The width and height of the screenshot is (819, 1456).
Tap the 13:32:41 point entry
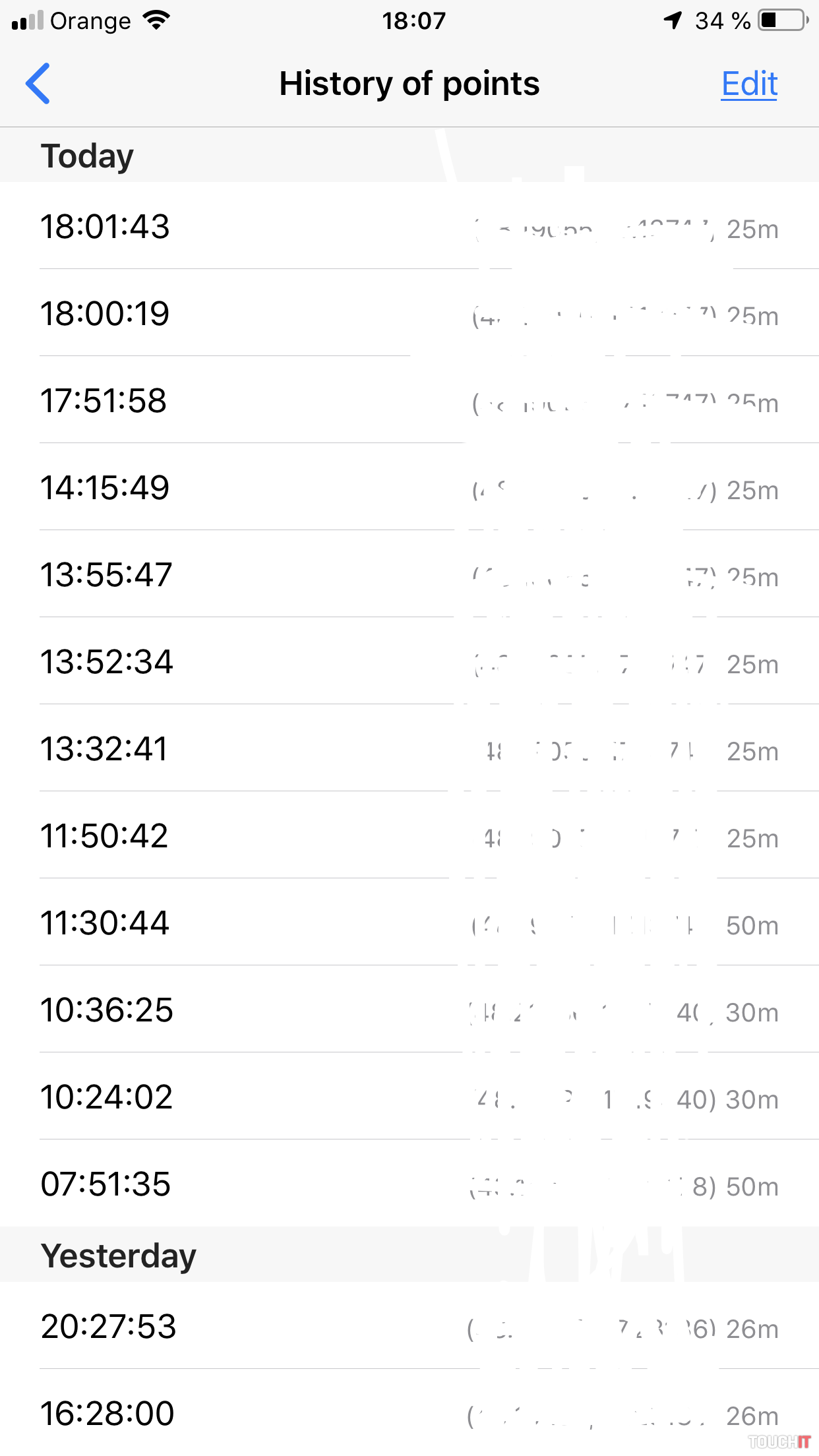click(409, 748)
